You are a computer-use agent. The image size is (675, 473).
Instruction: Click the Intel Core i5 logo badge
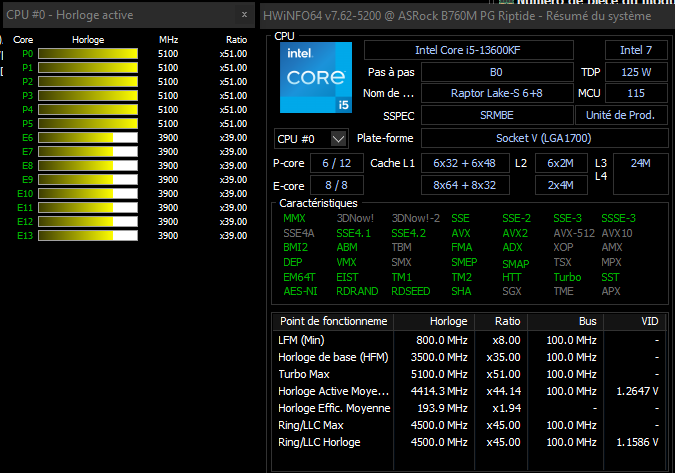point(316,77)
